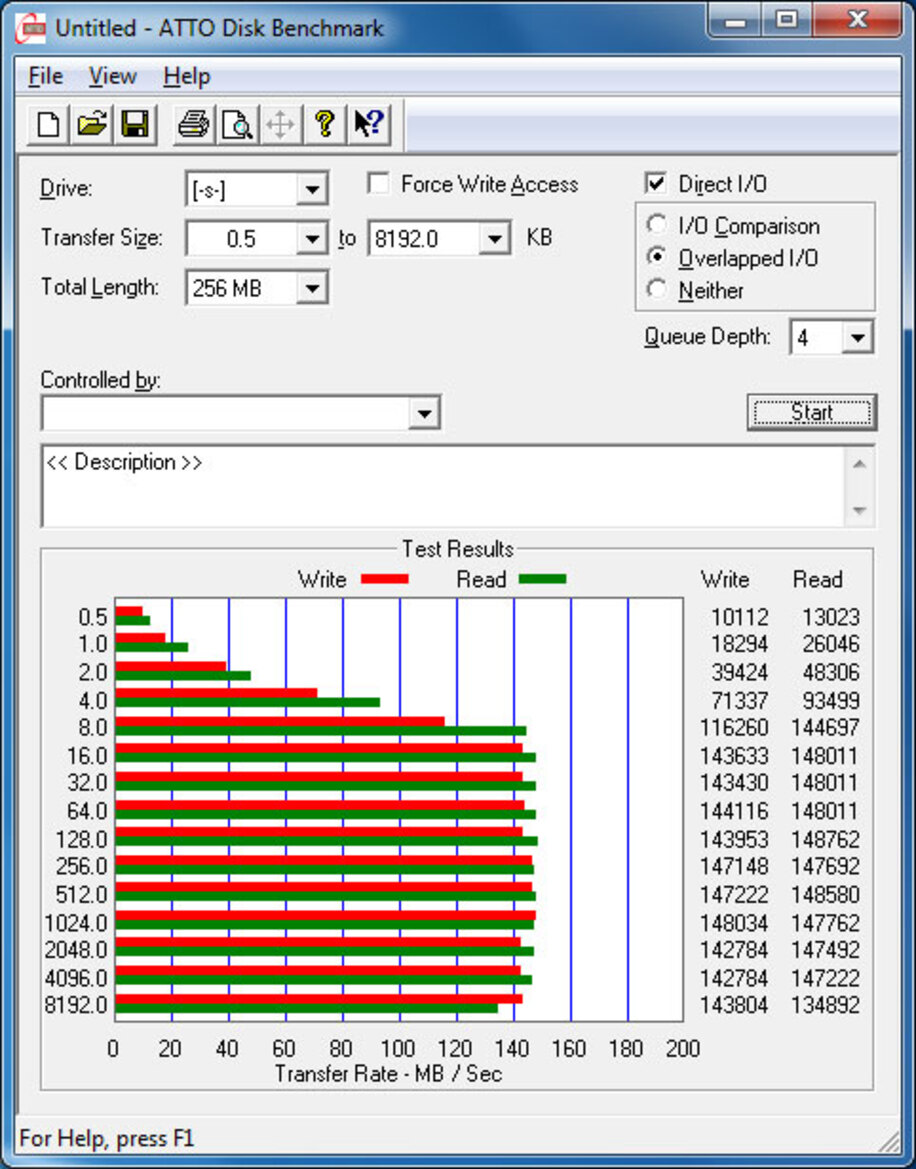Select the Overlapped I/O radio button

coord(657,257)
